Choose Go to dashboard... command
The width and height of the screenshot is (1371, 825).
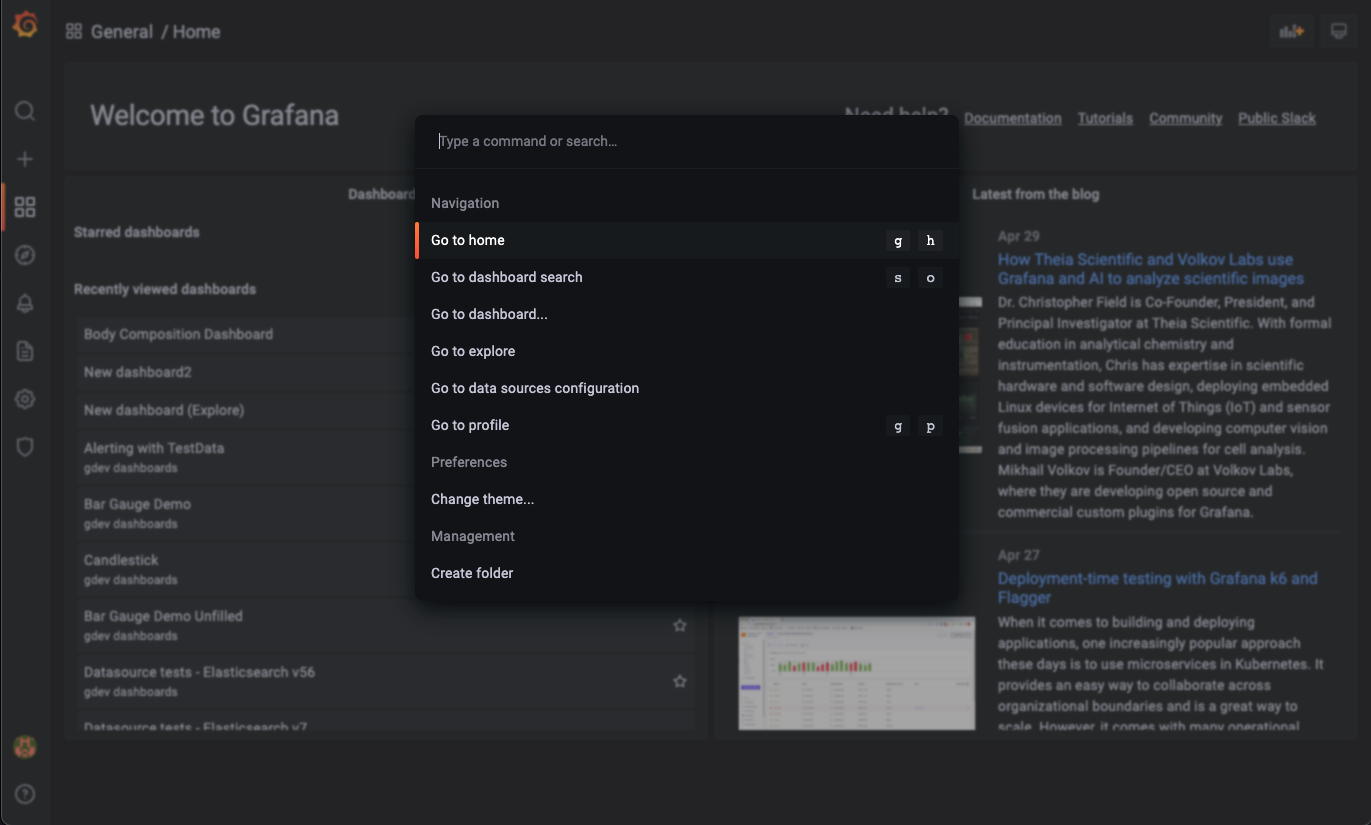(x=489, y=314)
